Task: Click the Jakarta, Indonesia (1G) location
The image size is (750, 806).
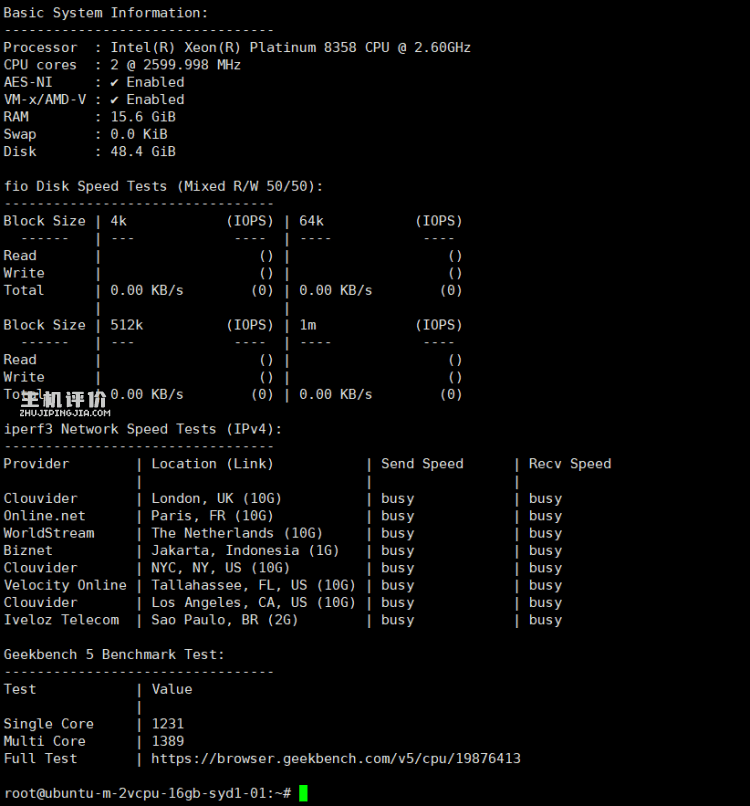Action: [x=245, y=550]
